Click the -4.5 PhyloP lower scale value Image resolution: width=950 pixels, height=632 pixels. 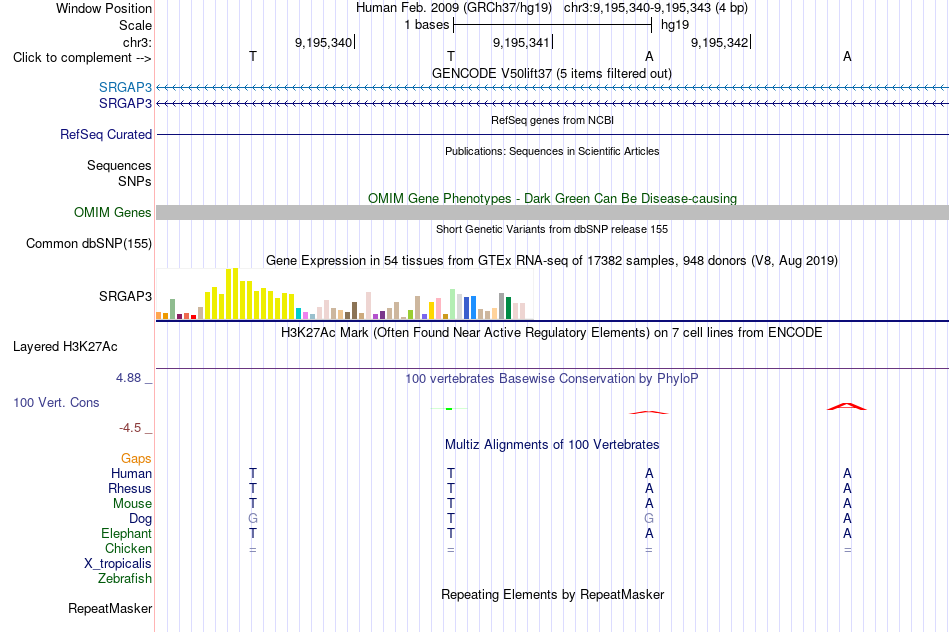(x=130, y=428)
